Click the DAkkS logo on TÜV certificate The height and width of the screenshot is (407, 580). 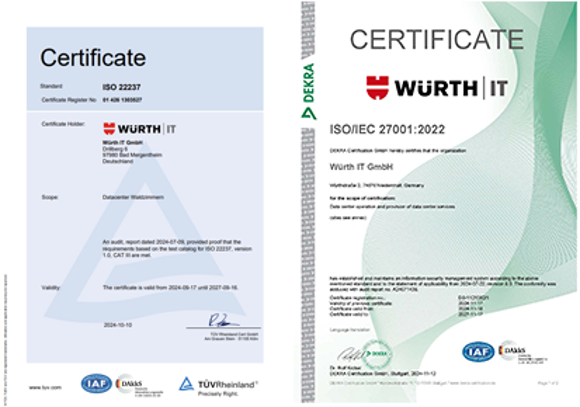tap(139, 386)
